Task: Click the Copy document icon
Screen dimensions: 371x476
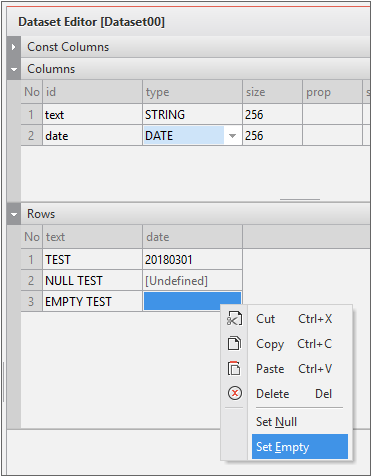Action: [234, 343]
